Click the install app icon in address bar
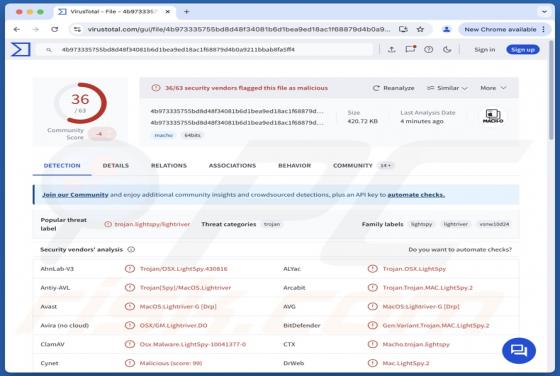The image size is (560, 376). pyautogui.click(x=403, y=29)
